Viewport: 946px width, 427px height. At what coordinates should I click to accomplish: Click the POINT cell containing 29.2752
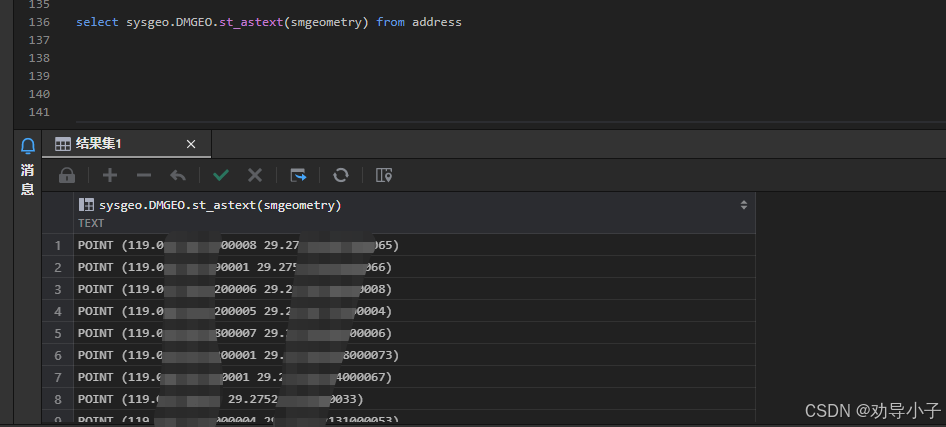click(414, 399)
